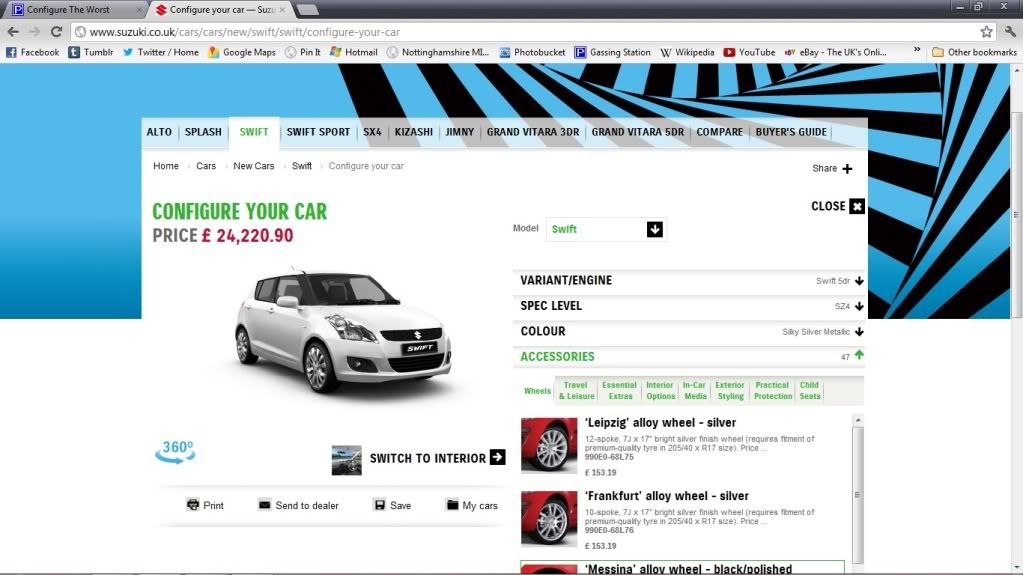Click the 360° rotate view icon
This screenshot has height=575, width=1023.
tap(175, 452)
